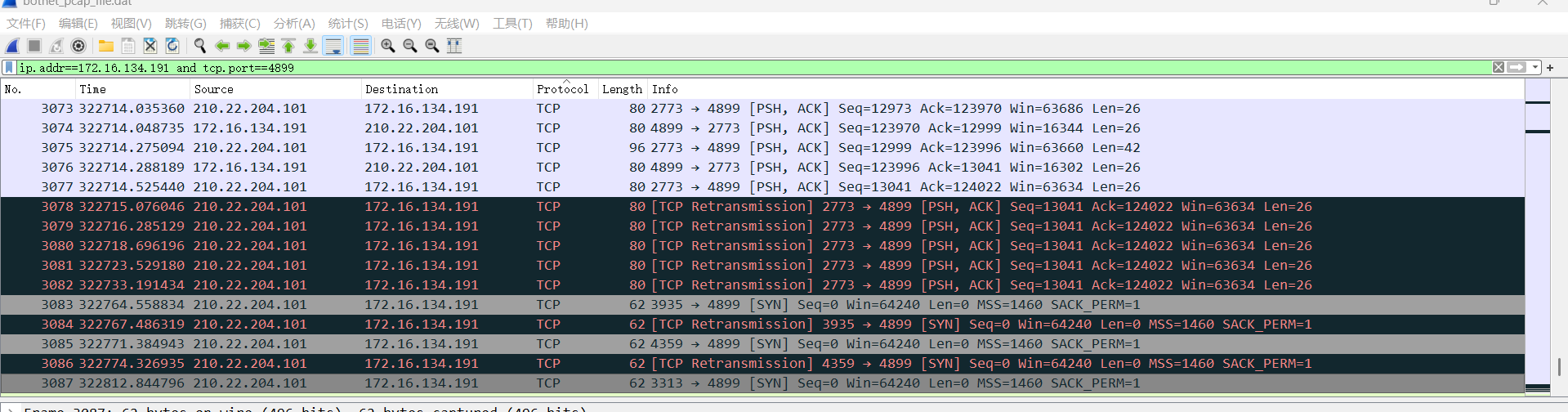The image size is (1568, 412).
Task: Select retransmission packet 3079
Action: (x=762, y=226)
